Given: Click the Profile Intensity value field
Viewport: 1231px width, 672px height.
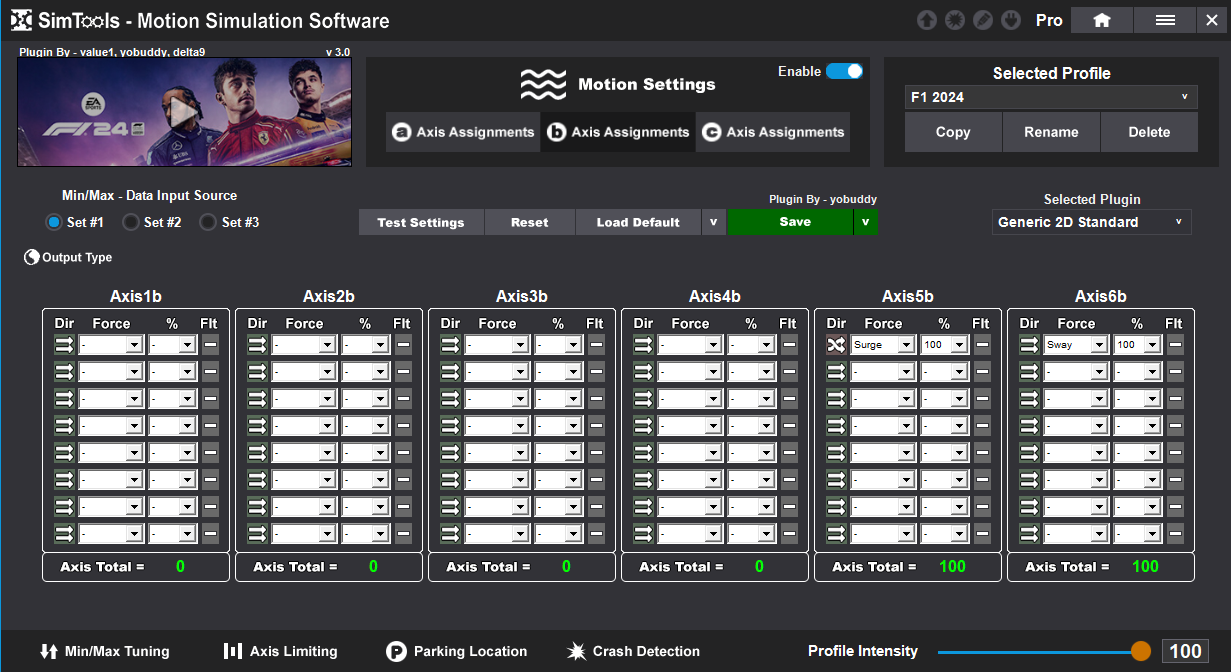Looking at the screenshot, I should point(1185,651).
